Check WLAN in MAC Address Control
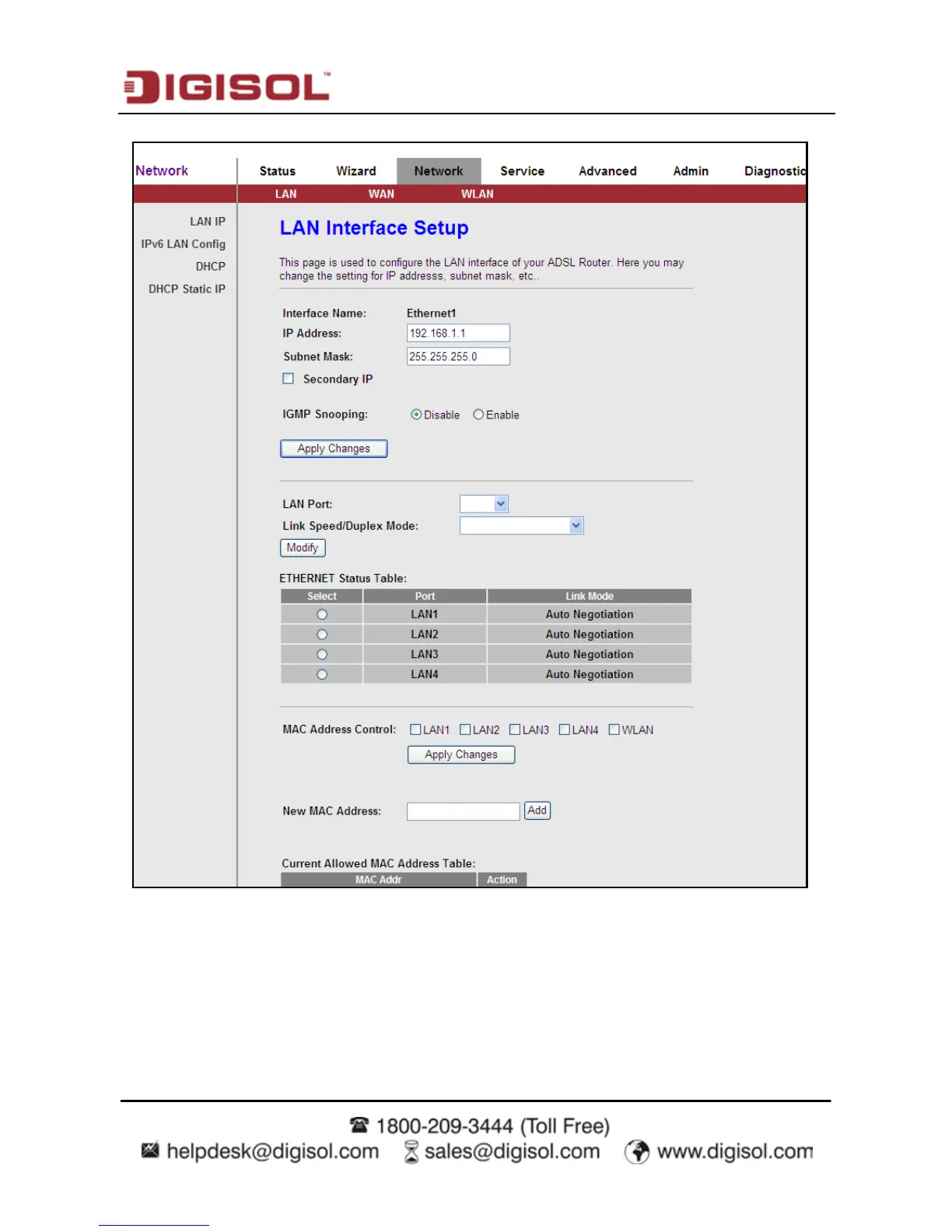This screenshot has width=952, height=1232. point(614,730)
